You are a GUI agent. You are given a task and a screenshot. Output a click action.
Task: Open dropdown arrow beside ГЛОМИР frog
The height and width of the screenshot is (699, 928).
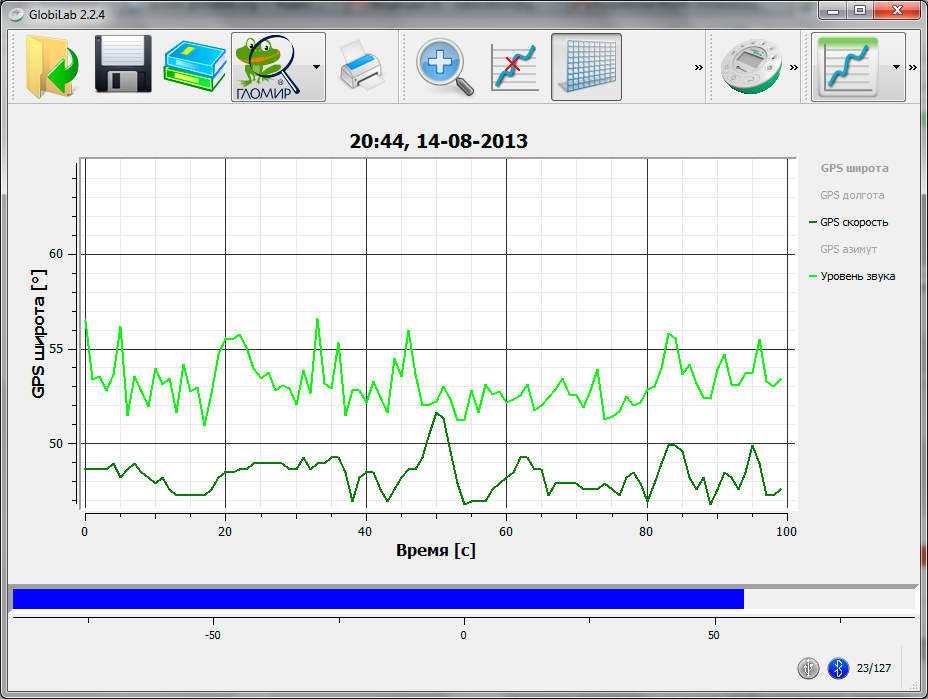(316, 67)
